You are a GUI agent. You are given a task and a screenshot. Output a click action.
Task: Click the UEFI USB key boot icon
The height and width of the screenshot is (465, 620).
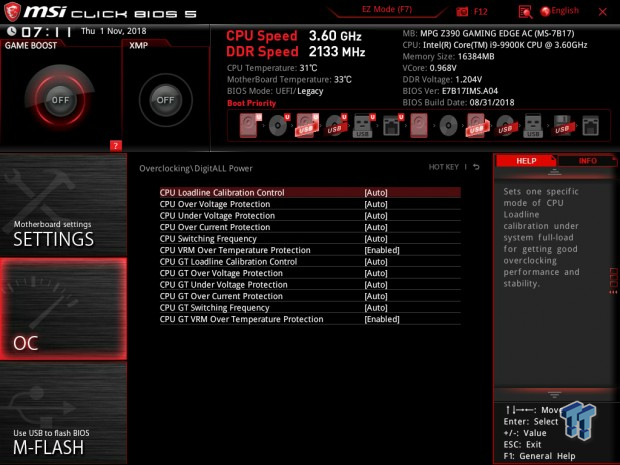[x=364, y=125]
